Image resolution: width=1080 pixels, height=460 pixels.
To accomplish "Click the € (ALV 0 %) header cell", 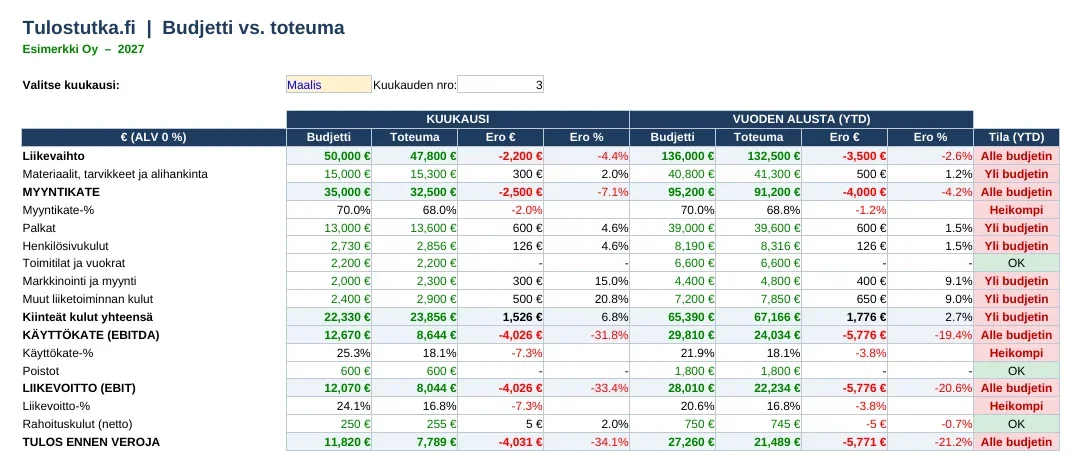I will [154, 137].
